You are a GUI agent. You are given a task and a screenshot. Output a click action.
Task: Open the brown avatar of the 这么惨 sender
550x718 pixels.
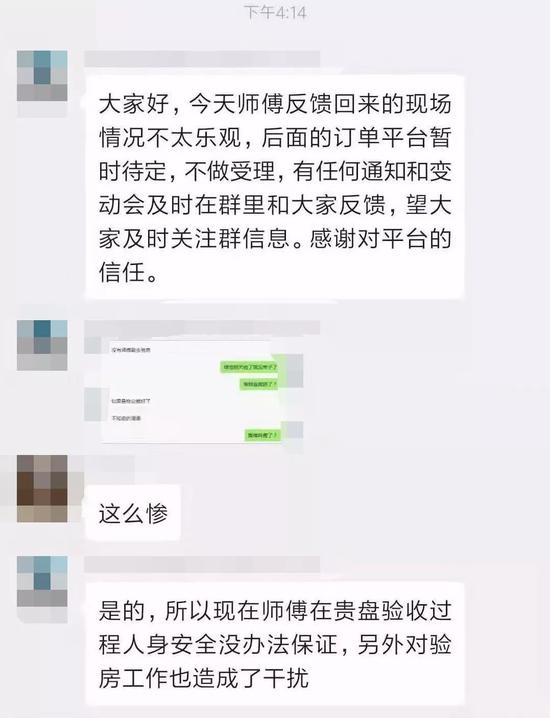coord(42,489)
